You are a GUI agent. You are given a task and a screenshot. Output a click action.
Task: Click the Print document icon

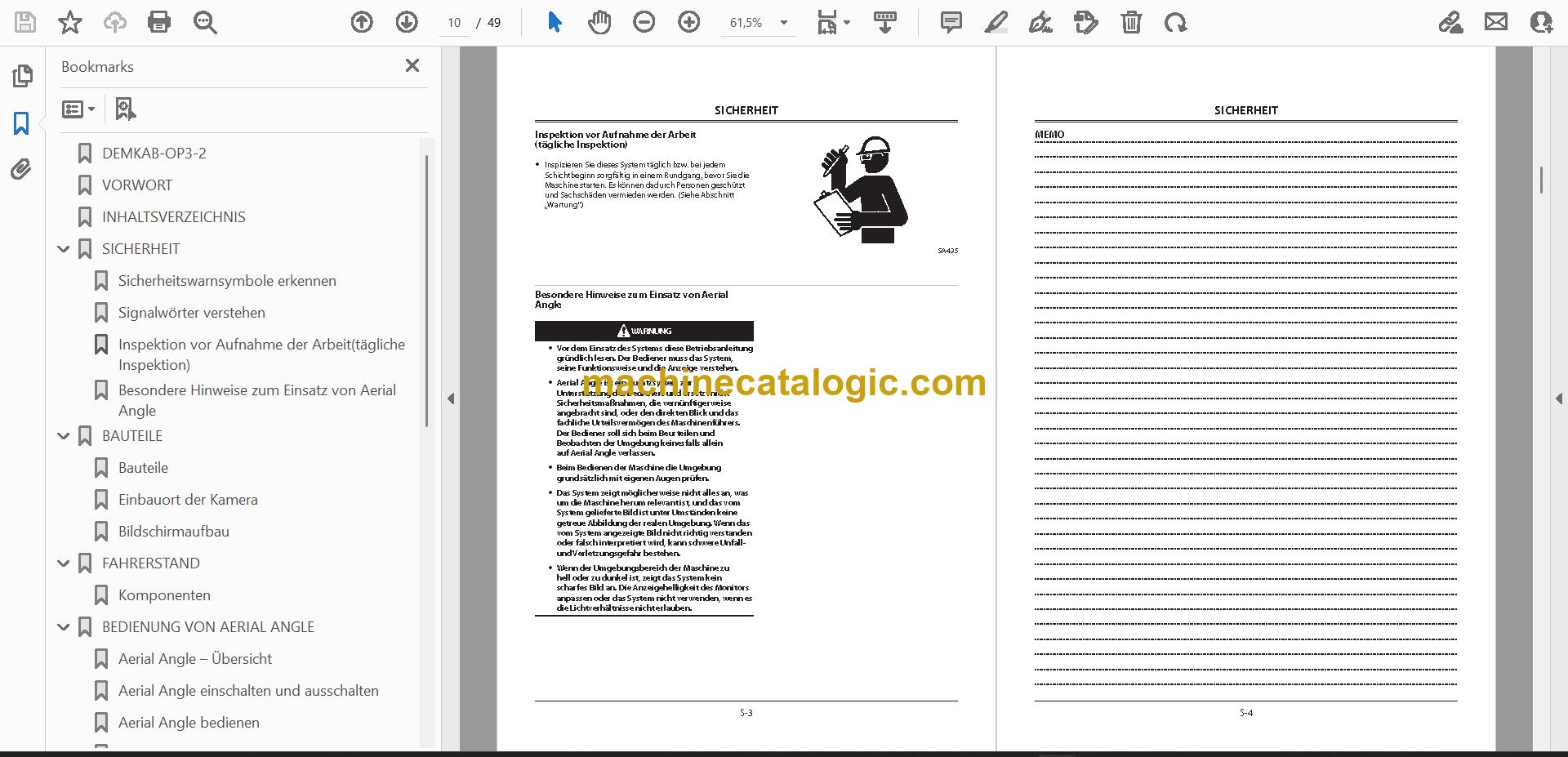159,23
